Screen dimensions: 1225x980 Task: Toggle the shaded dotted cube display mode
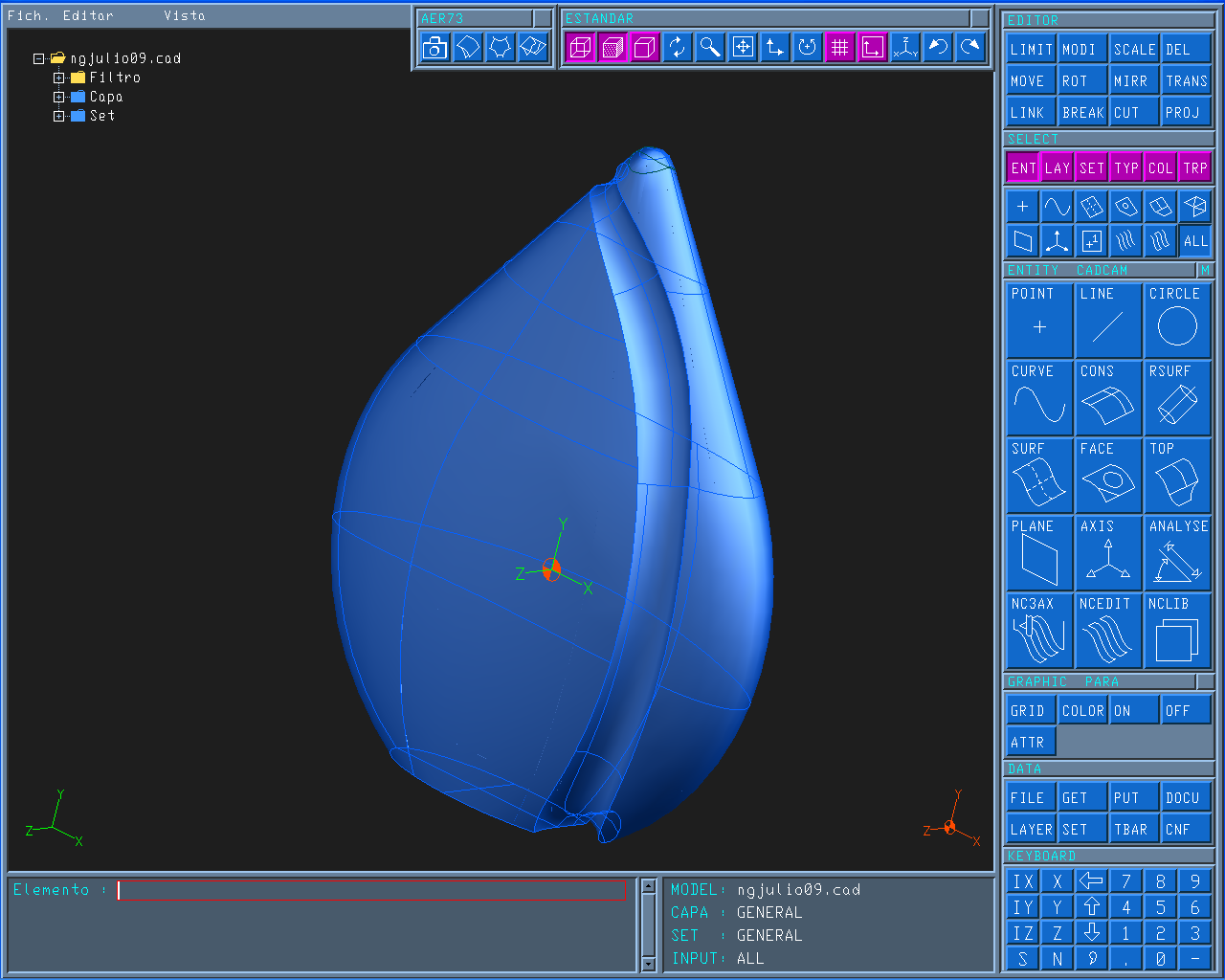(x=613, y=47)
